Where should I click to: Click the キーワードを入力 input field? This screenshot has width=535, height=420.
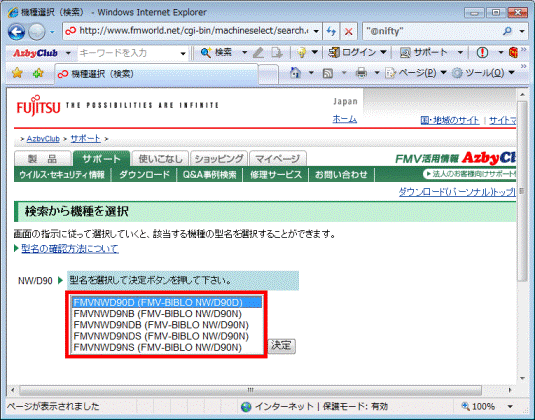tap(128, 53)
